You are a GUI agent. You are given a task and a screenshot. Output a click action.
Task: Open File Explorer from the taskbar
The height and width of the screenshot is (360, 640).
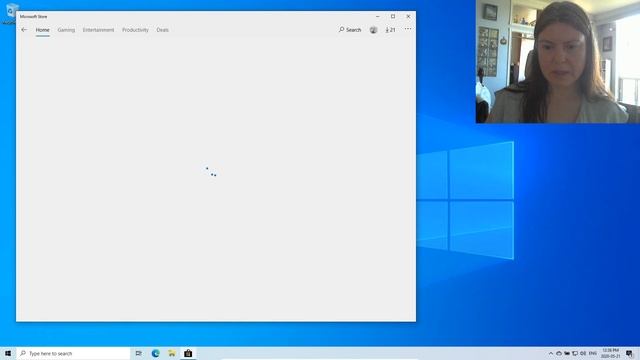coord(172,353)
